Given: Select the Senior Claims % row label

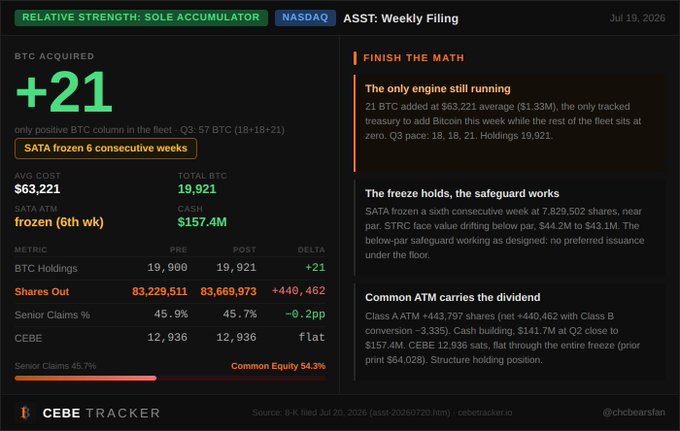Looking at the screenshot, I should tap(52, 315).
